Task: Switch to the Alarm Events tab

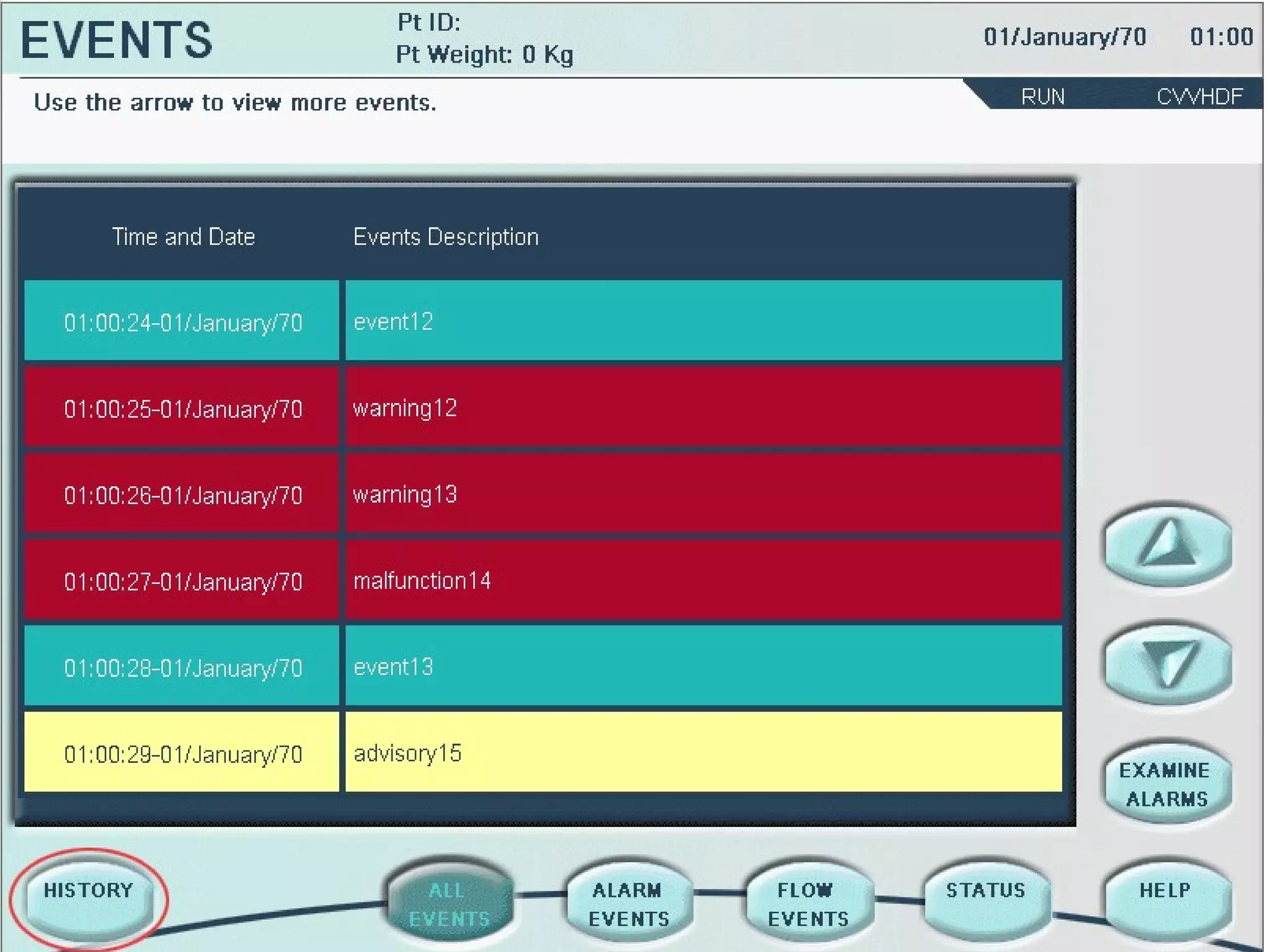Action: pos(628,904)
